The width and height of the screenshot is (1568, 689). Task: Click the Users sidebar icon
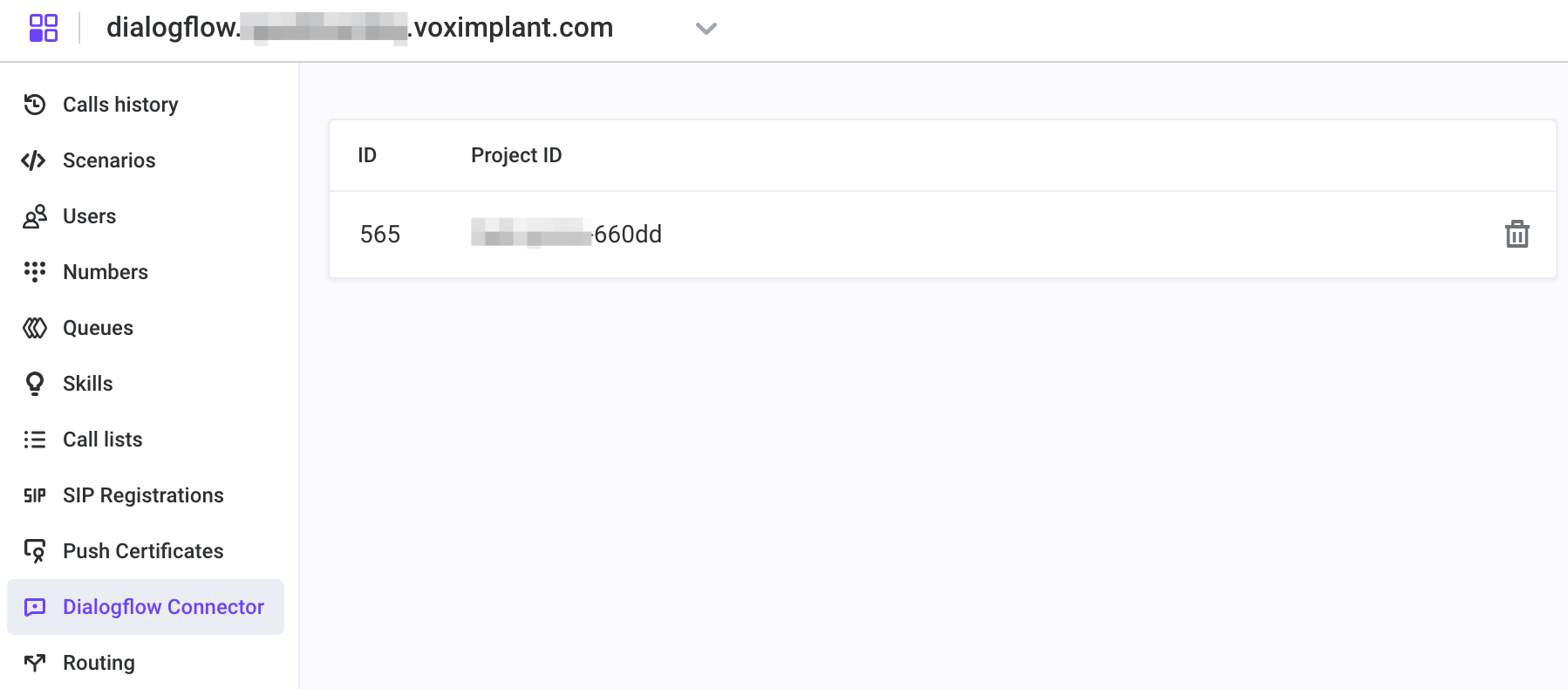point(35,216)
